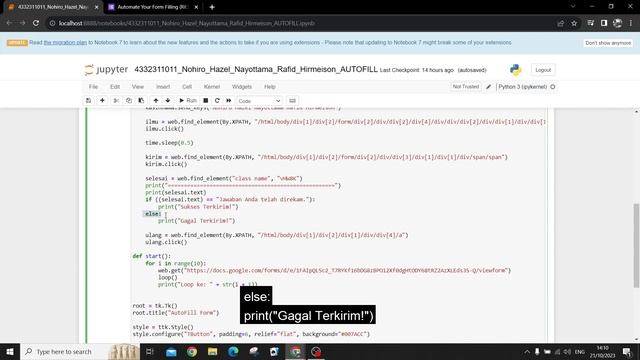640x360 pixels.
Task: Open Chrome three-dot menu
Action: pyautogui.click(x=631, y=23)
